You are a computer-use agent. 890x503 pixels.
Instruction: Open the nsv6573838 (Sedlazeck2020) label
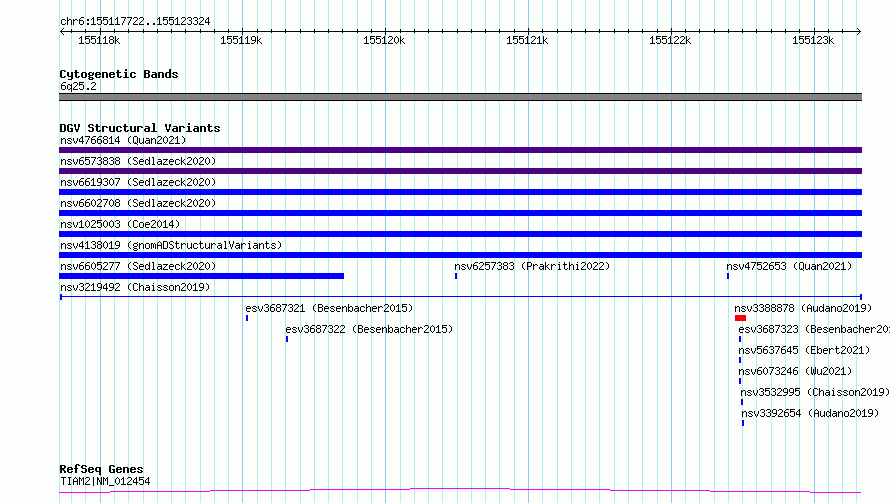[138, 161]
